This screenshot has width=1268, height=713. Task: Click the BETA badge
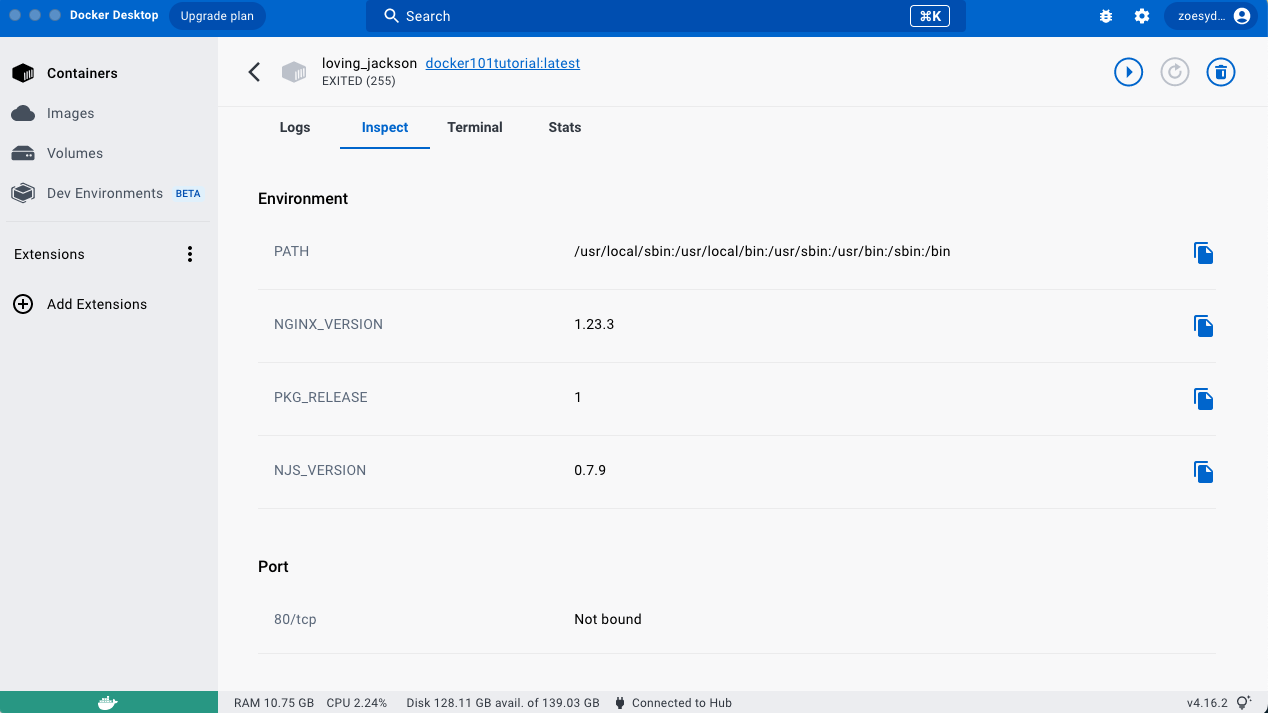(x=188, y=194)
